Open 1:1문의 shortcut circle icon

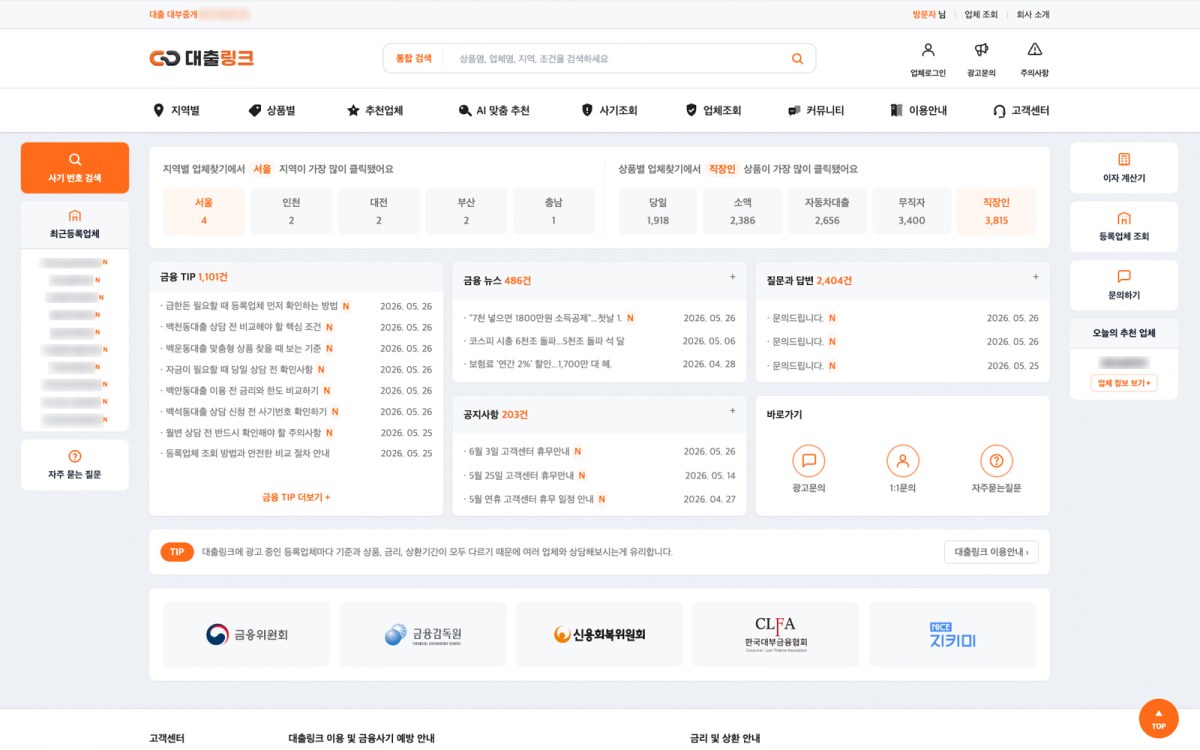[x=903, y=461]
